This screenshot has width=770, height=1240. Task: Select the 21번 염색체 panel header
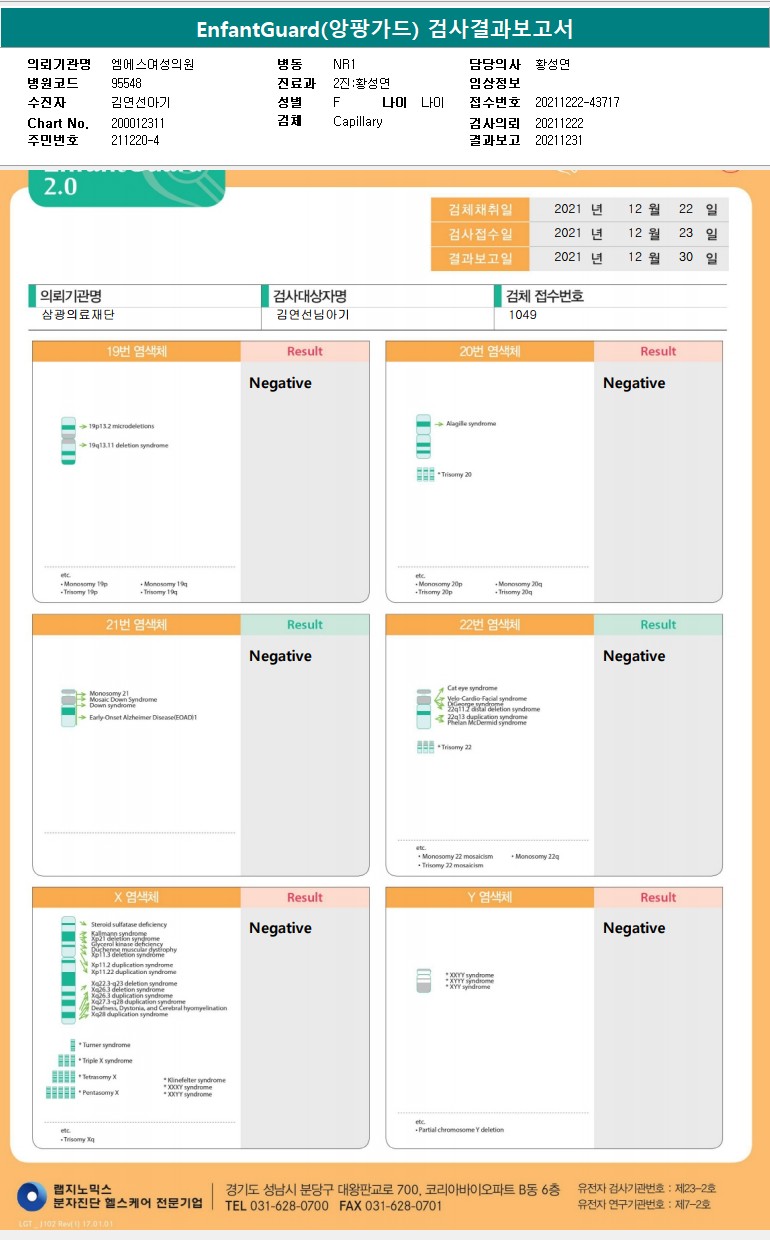click(137, 624)
